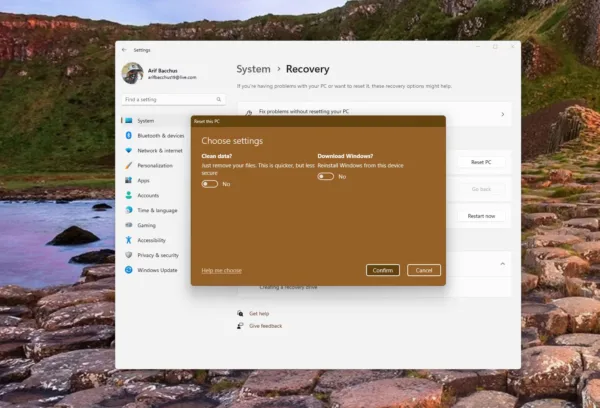Click the Reset this PC title bar
Image resolution: width=600 pixels, height=408 pixels.
[x=318, y=121]
